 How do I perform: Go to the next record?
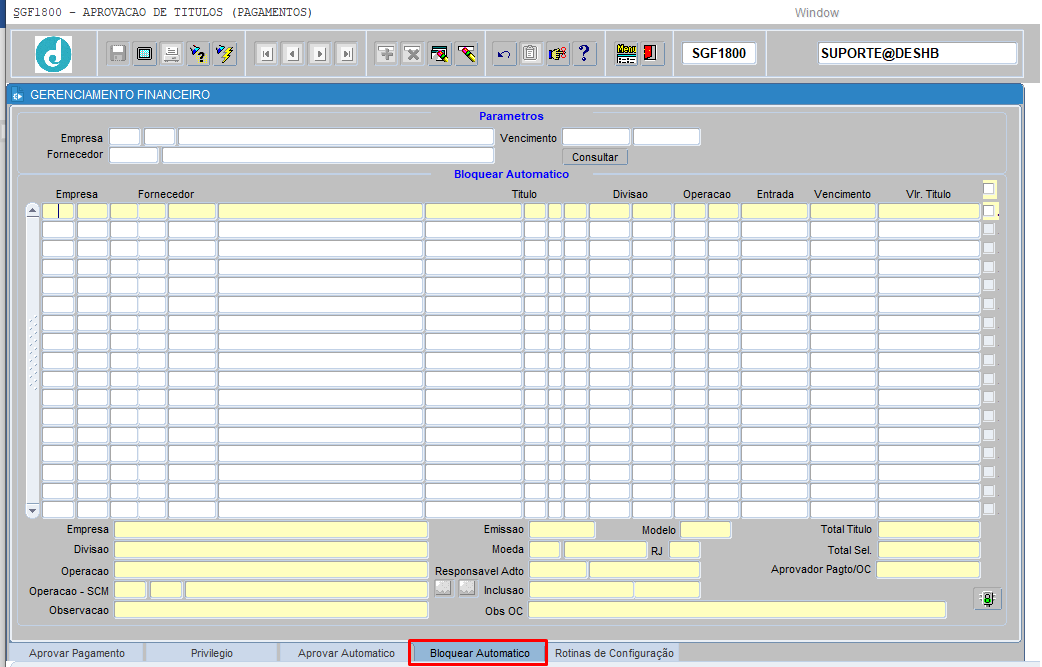pos(320,54)
